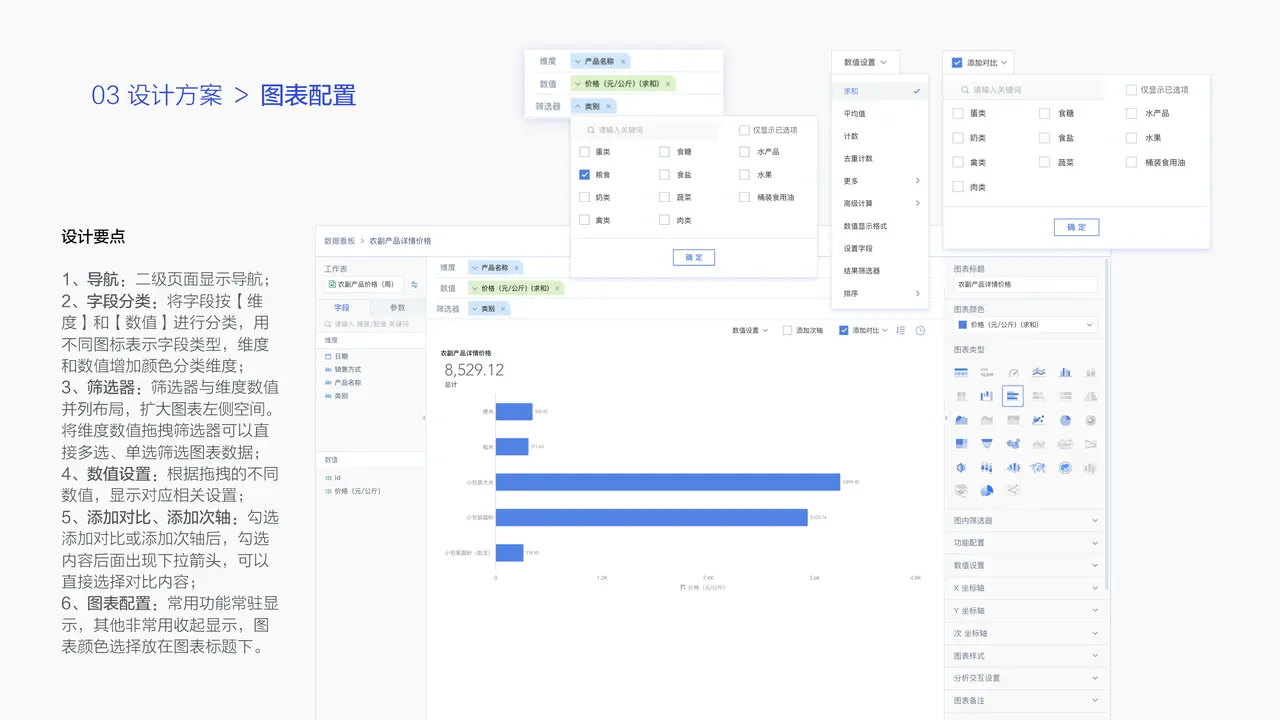Viewport: 1280px width, 720px height.
Task: Toggle the 添加次轴 checkbox
Action: 788,330
